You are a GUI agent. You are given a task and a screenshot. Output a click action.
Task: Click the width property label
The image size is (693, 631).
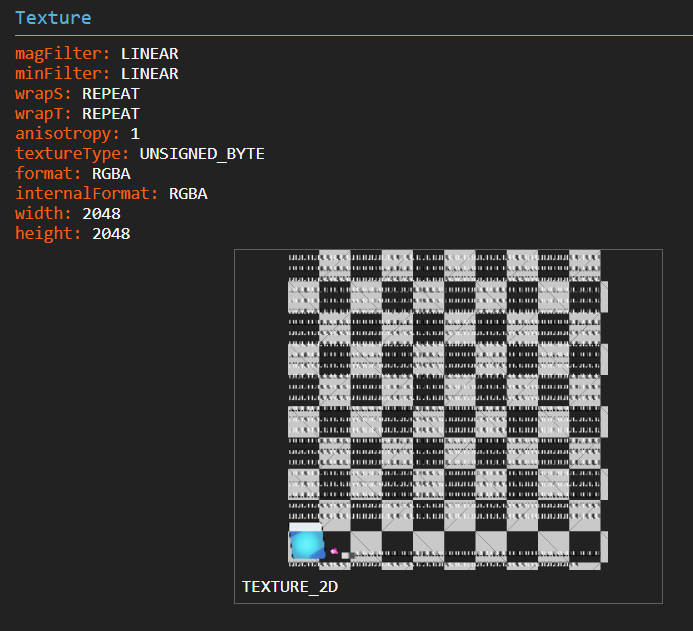pos(43,214)
